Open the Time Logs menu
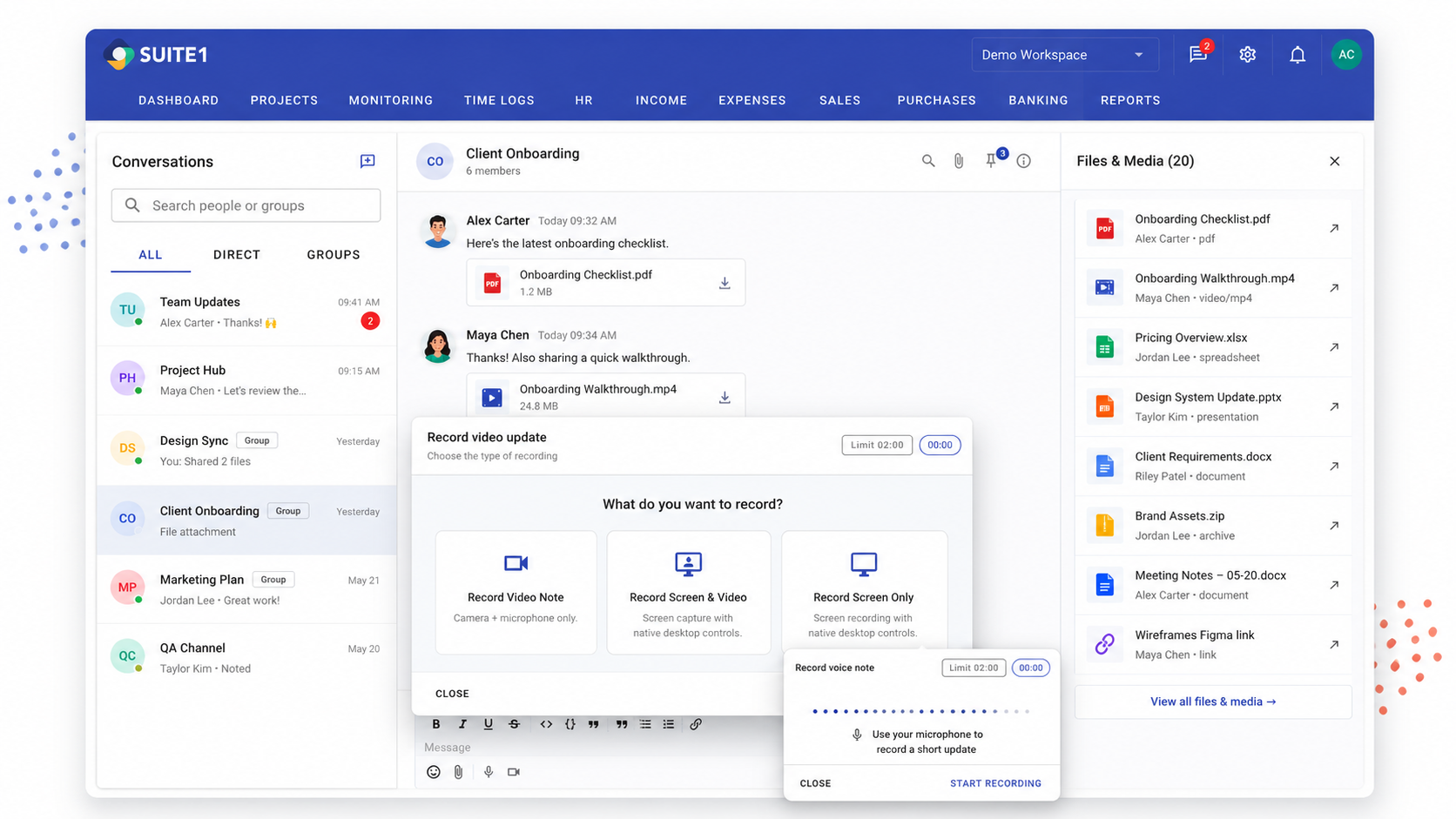Screen dimensions: 1456x819 (x=499, y=100)
